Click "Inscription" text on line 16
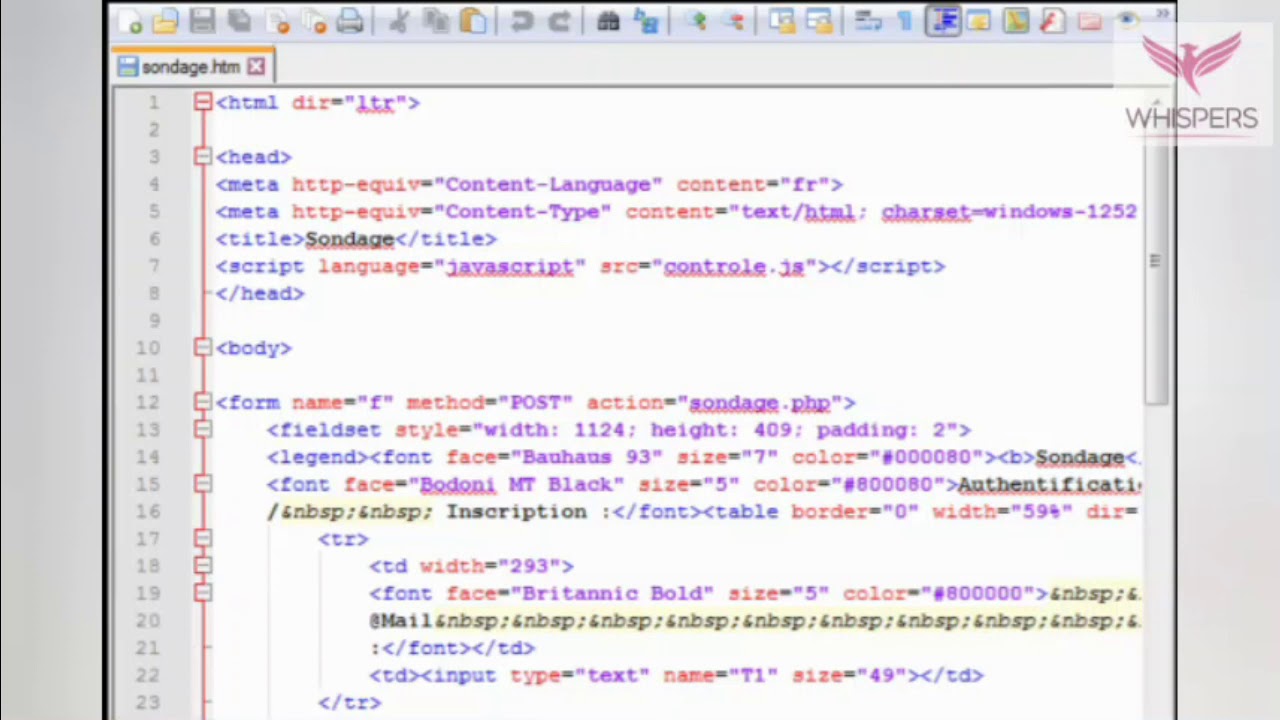1280x720 pixels. (x=516, y=511)
